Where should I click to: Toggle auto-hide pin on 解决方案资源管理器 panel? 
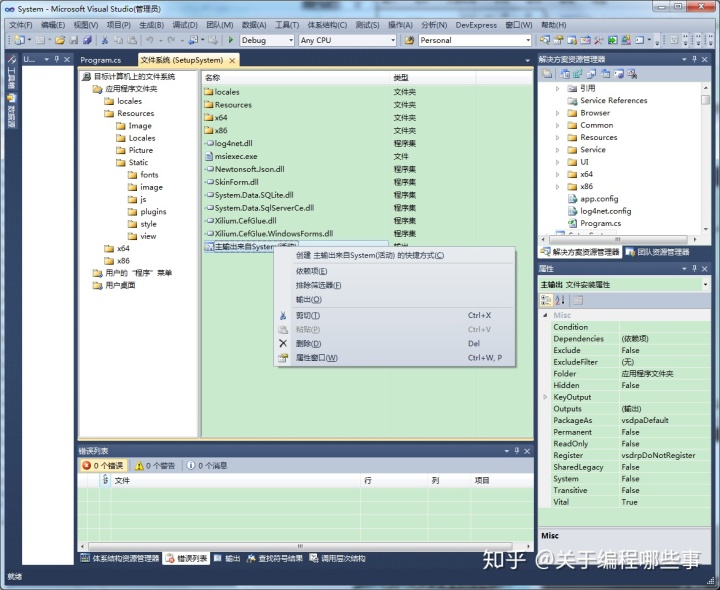point(694,59)
